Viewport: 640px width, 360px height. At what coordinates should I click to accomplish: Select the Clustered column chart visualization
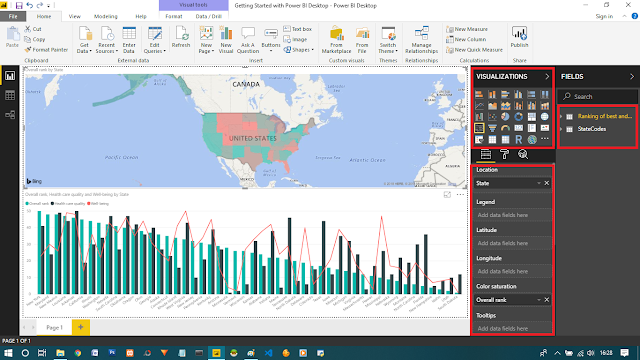point(518,95)
